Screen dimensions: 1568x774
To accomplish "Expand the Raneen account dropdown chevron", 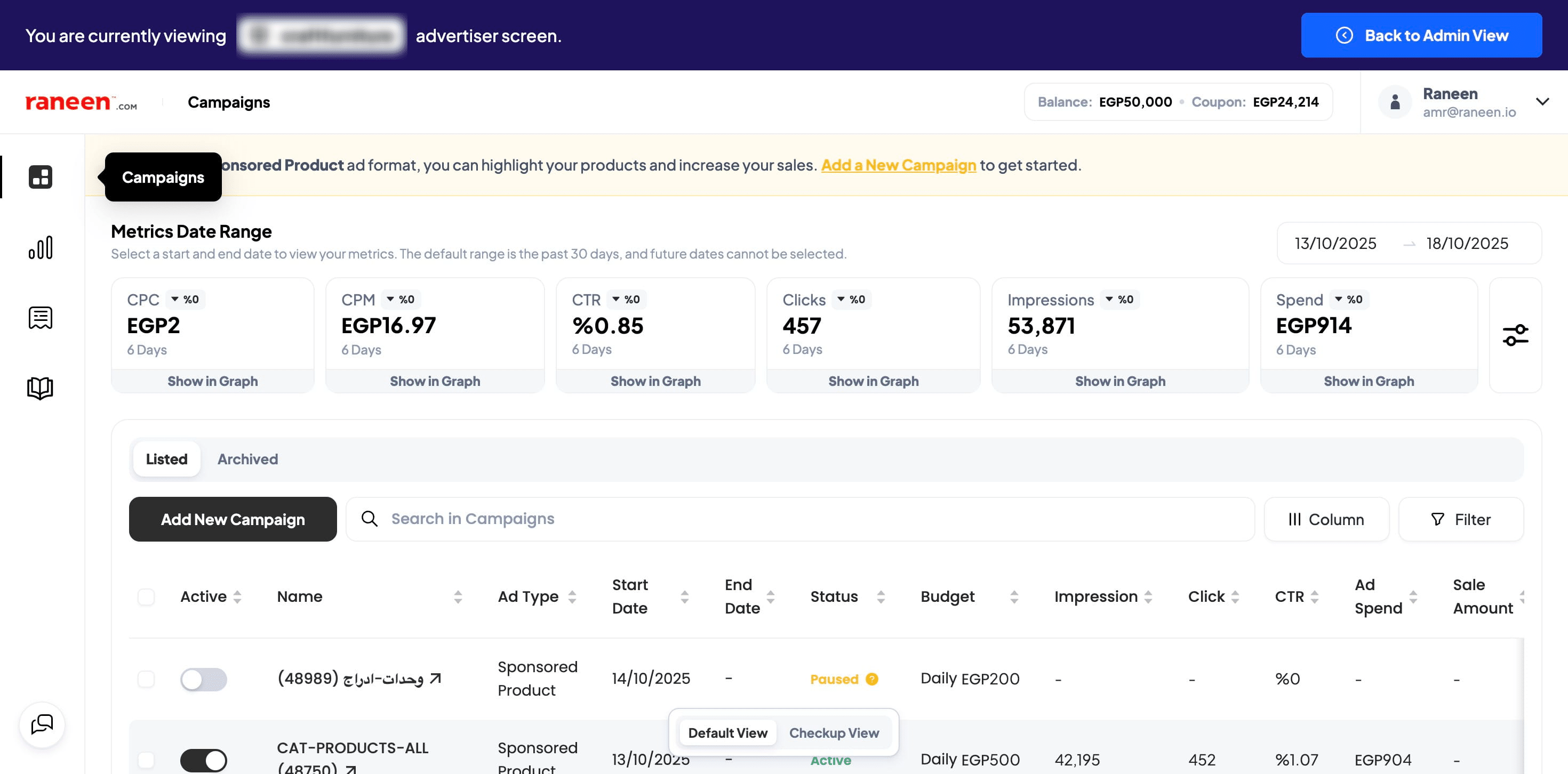I will point(1542,102).
